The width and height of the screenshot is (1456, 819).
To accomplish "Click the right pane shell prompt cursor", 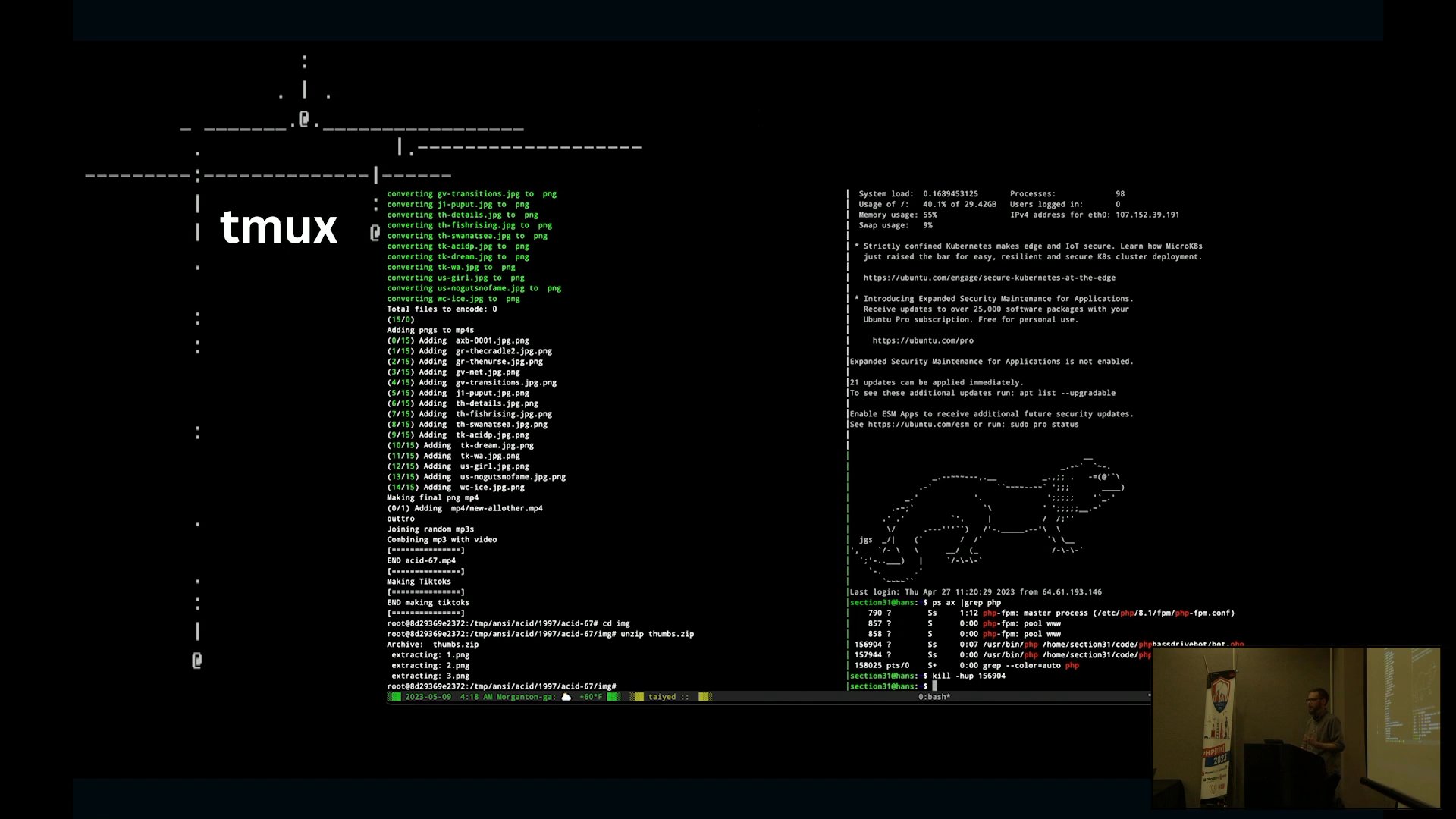I will [935, 686].
